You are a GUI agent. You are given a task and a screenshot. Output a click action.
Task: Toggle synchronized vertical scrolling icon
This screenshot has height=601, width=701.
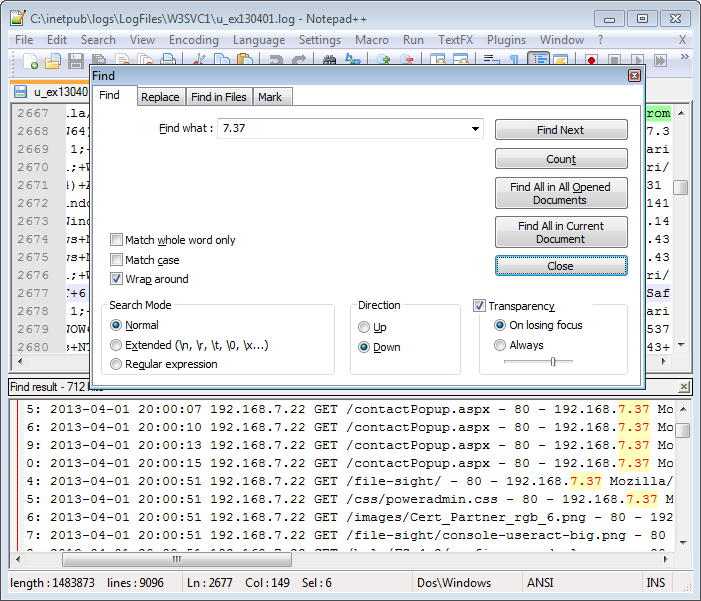(x=437, y=60)
